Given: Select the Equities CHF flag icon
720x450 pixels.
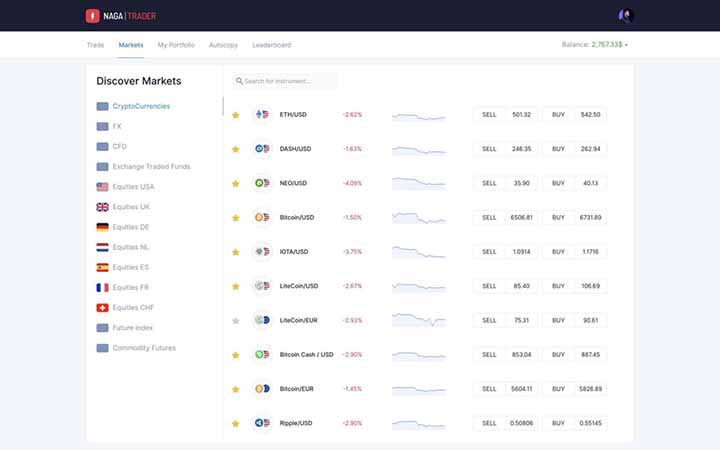Looking at the screenshot, I should (102, 308).
